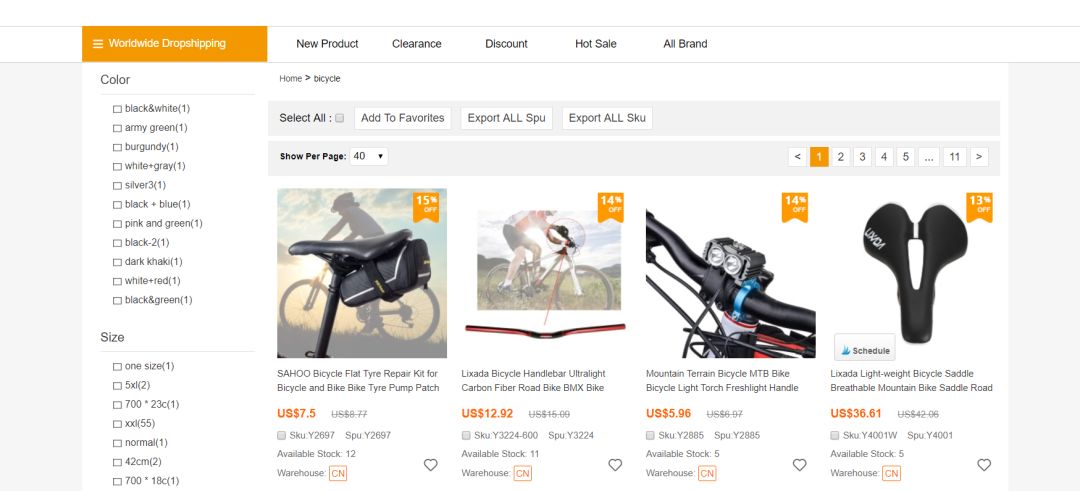Screen dimensions: 1080x491
Task: Open the Show Per Page dropdown
Action: pos(369,156)
